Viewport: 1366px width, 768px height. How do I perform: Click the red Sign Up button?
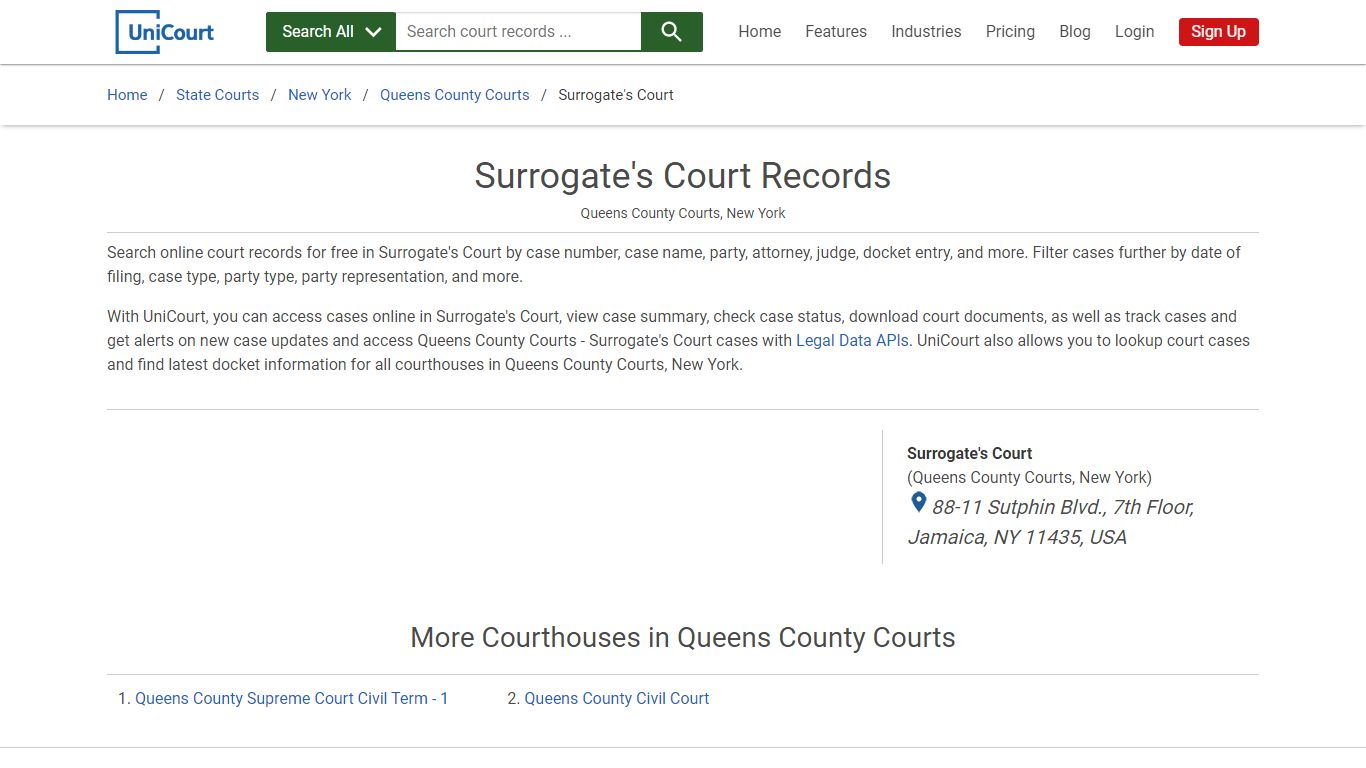[1218, 32]
